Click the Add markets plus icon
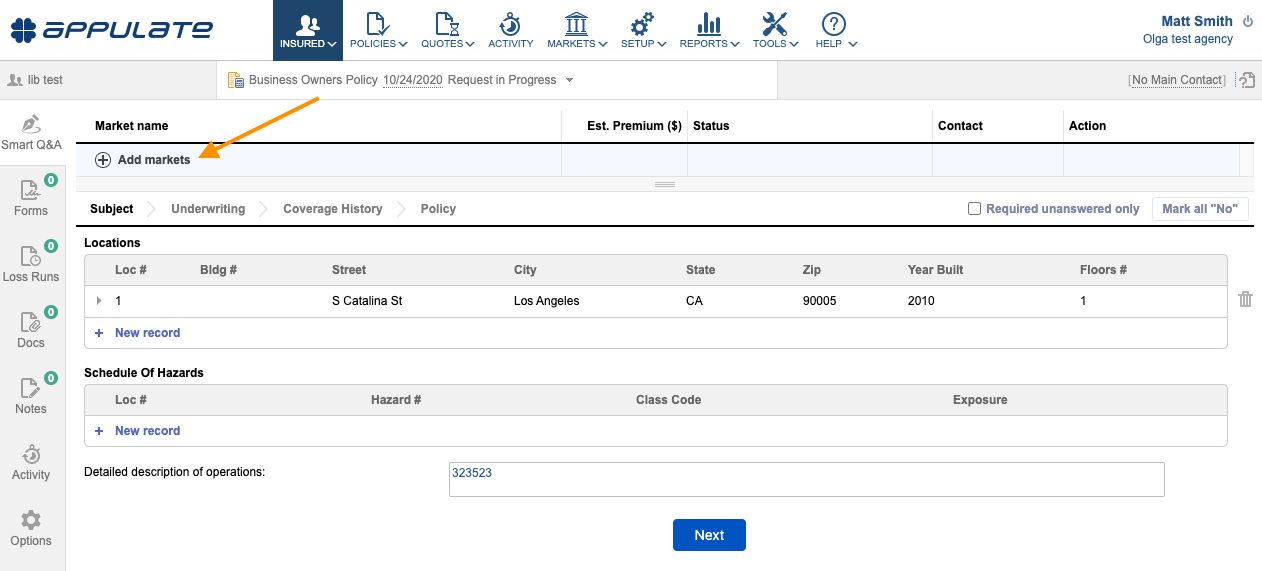Screen dimensions: 1262x571 point(103,160)
